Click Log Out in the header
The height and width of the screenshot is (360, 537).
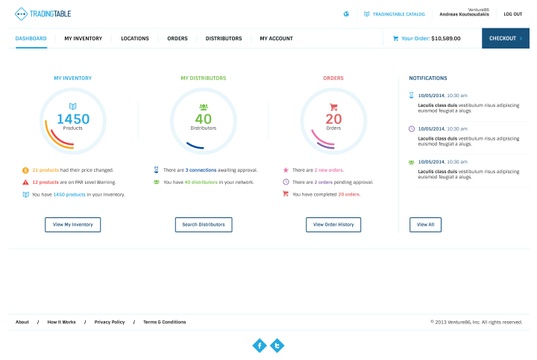click(513, 14)
